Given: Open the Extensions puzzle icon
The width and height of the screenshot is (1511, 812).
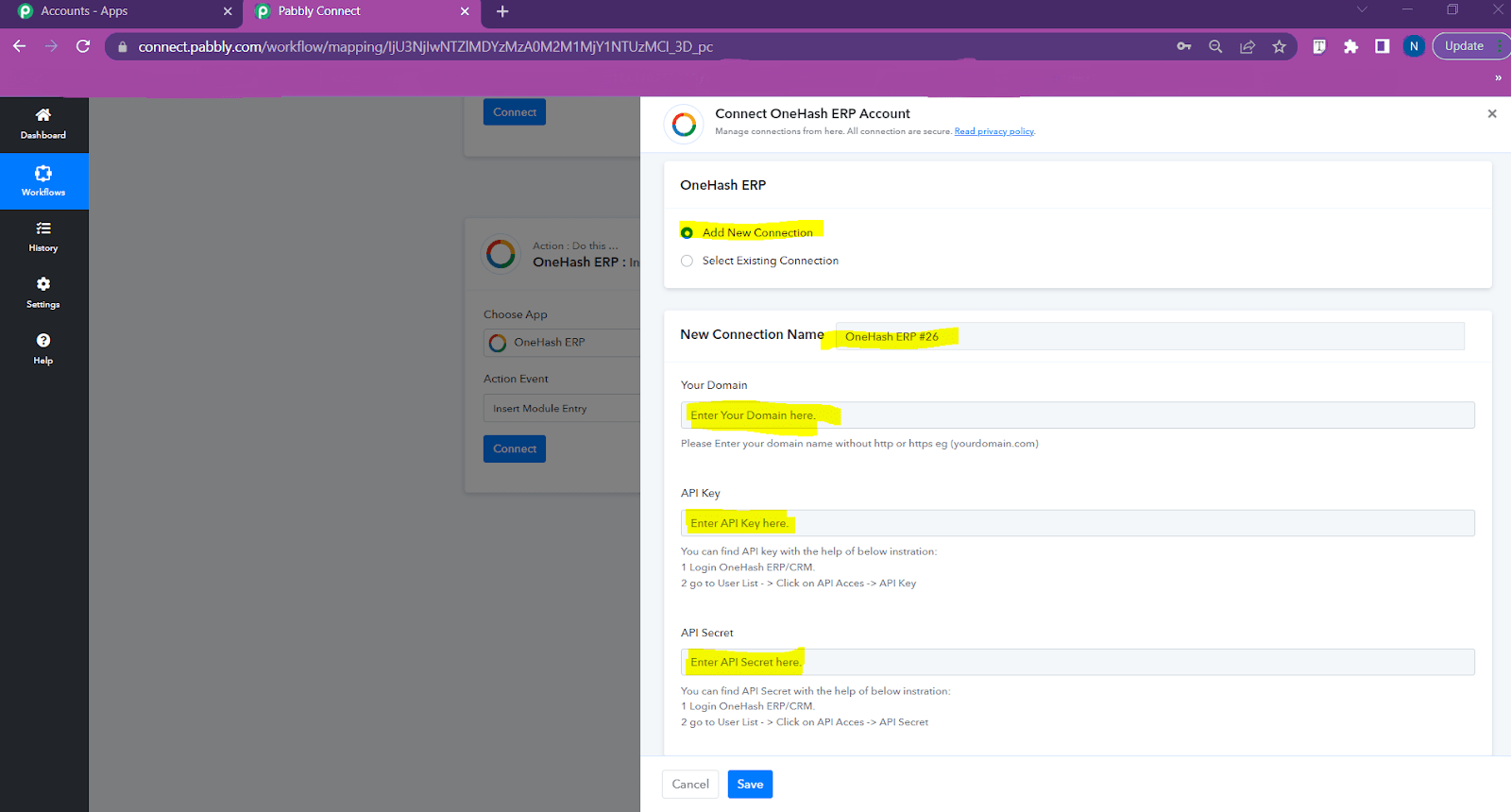Looking at the screenshot, I should [x=1351, y=46].
